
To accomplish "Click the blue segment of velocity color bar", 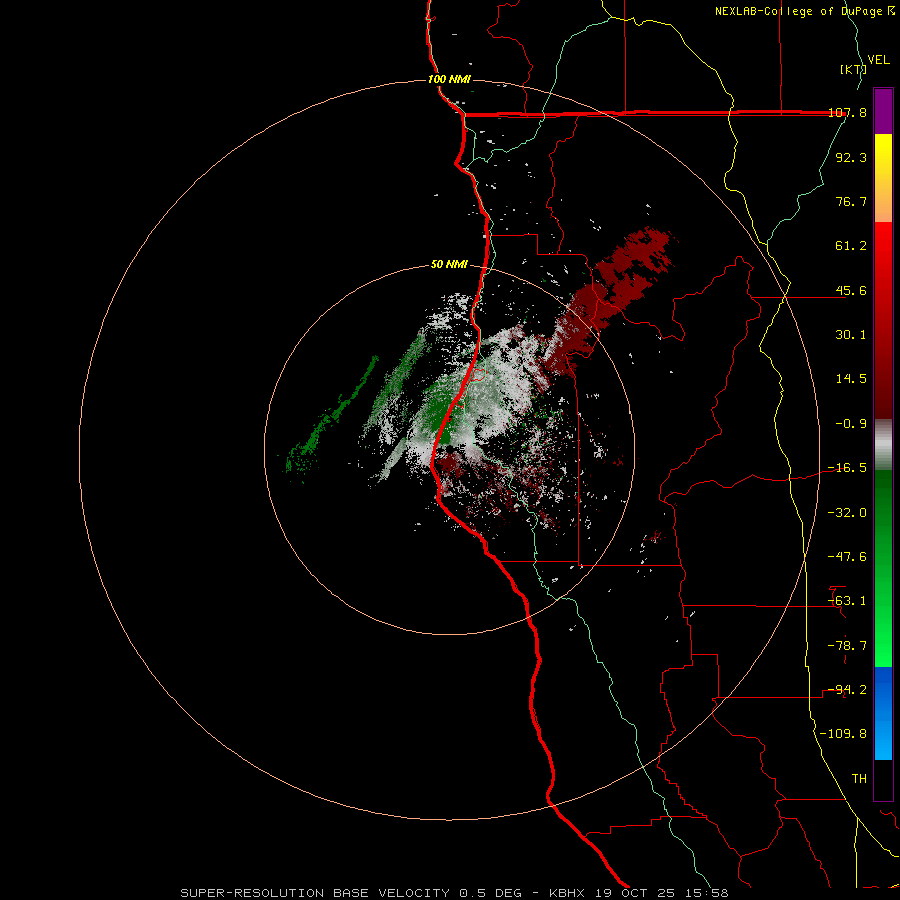I will [x=883, y=713].
